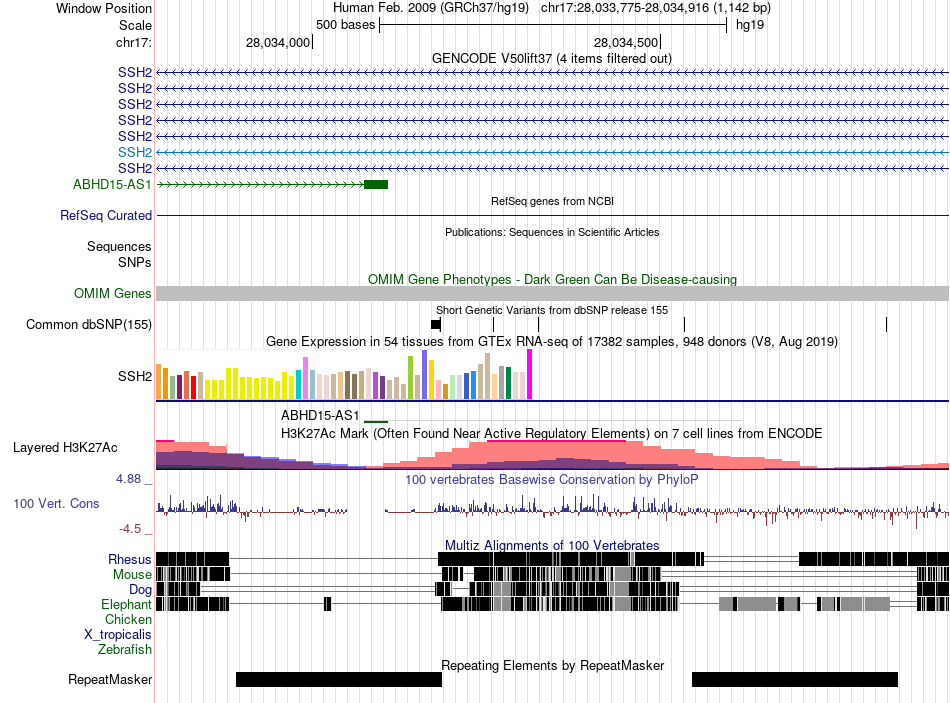Open RefSeq genes from NCBI title

tap(552, 201)
